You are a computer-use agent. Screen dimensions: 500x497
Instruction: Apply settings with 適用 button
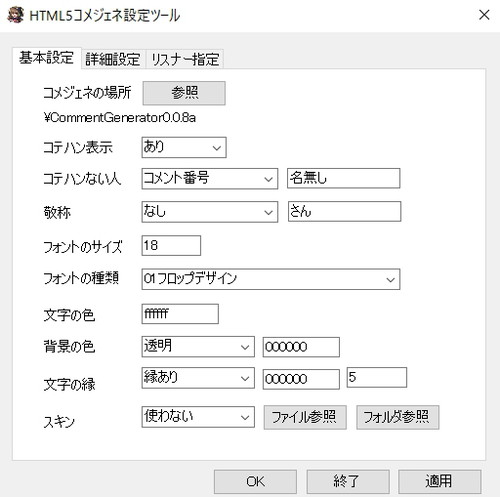pyautogui.click(x=440, y=482)
